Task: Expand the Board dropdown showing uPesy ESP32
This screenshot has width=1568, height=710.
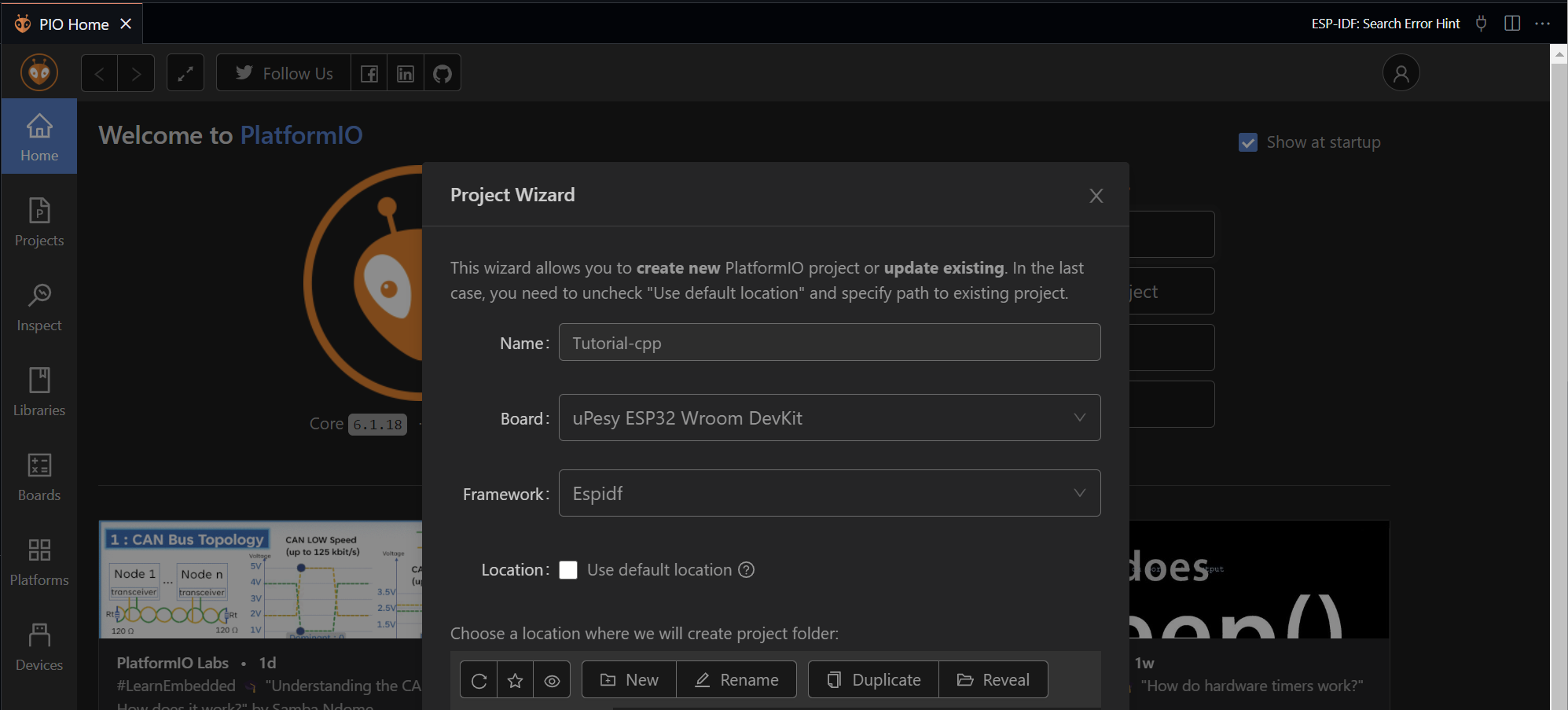Action: click(829, 418)
